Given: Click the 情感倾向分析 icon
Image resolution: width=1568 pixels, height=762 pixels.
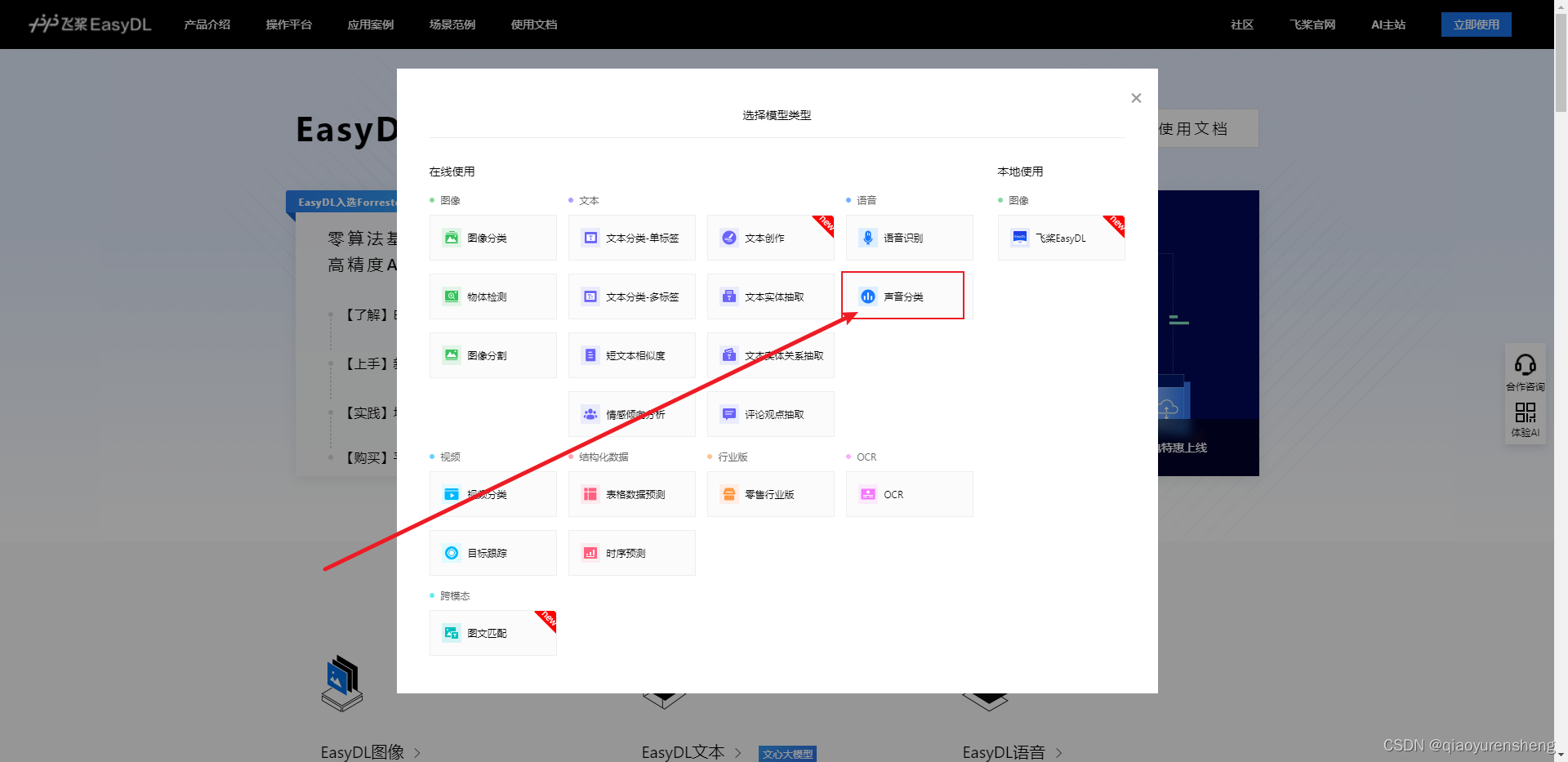Looking at the screenshot, I should click(x=590, y=414).
